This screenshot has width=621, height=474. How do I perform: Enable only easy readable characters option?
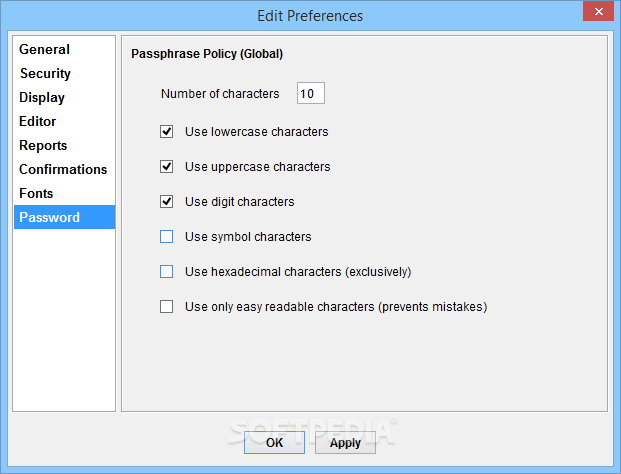coord(167,307)
